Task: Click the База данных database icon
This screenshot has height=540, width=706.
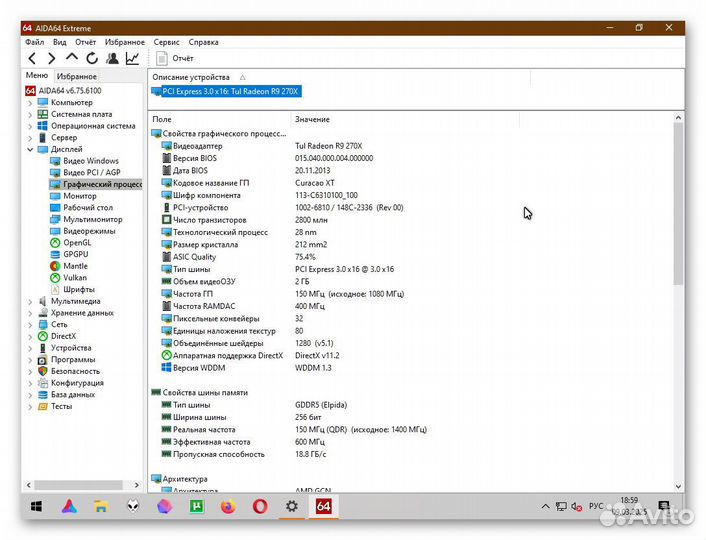Action: [x=43, y=395]
